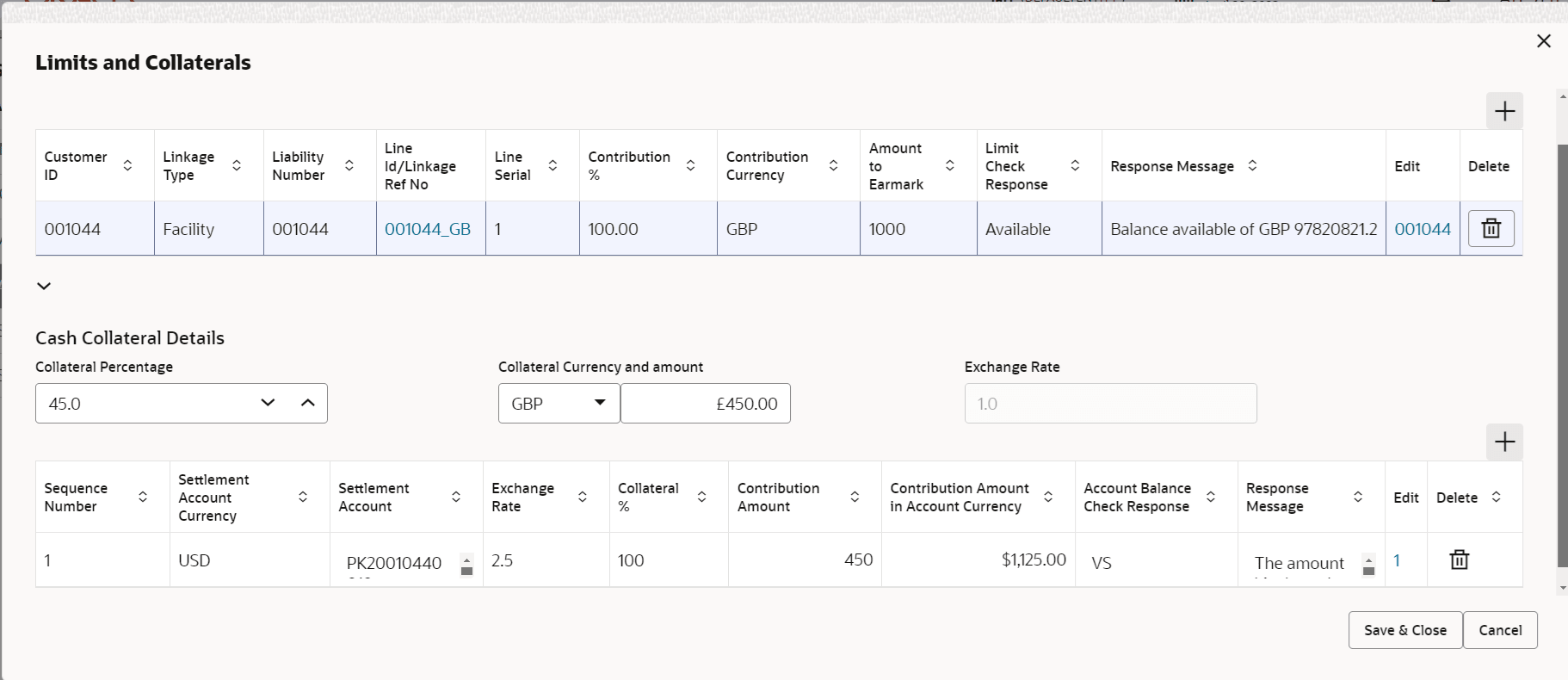Open the 001044_GB line ID link

[428, 229]
